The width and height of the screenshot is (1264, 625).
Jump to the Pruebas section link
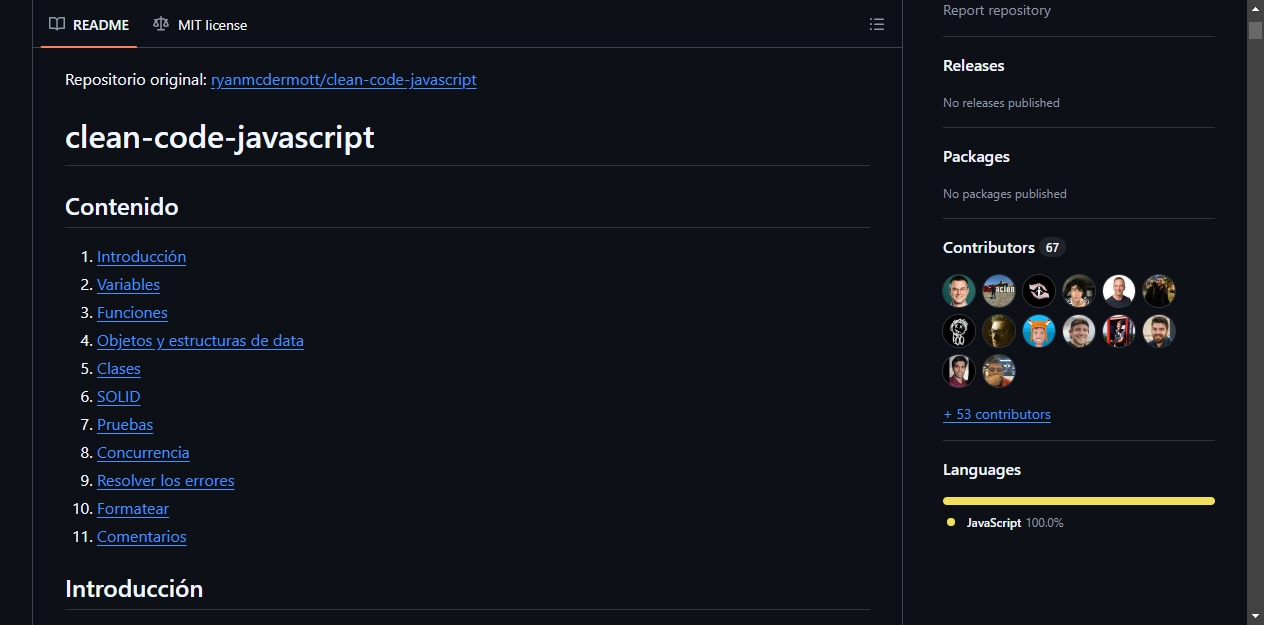(x=125, y=424)
